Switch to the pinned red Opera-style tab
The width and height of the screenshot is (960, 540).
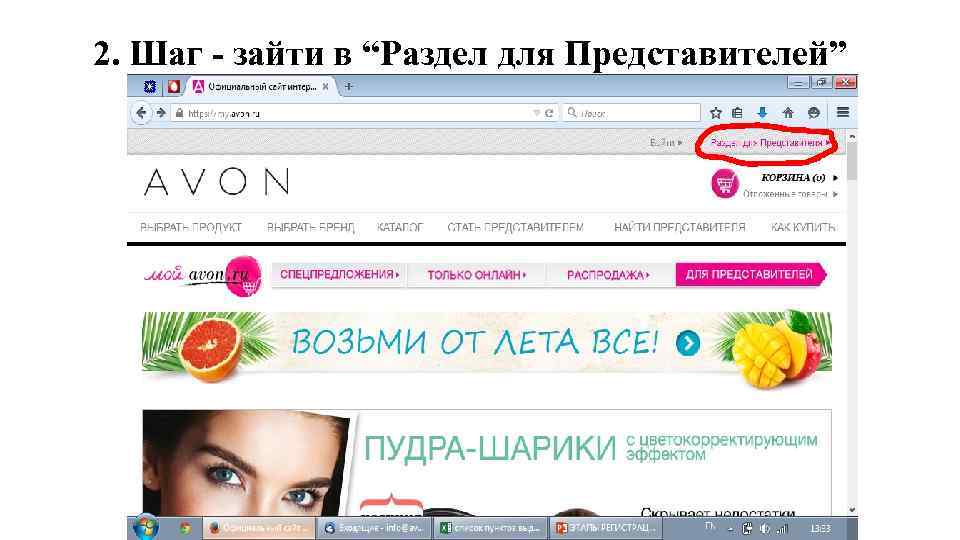(x=174, y=87)
